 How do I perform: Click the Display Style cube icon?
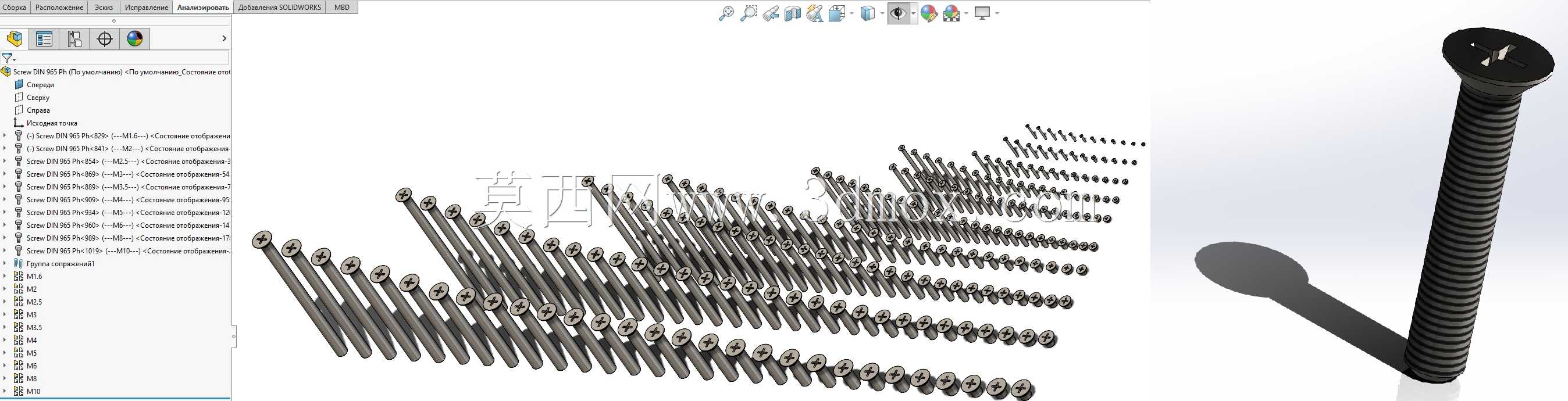pyautogui.click(x=867, y=13)
